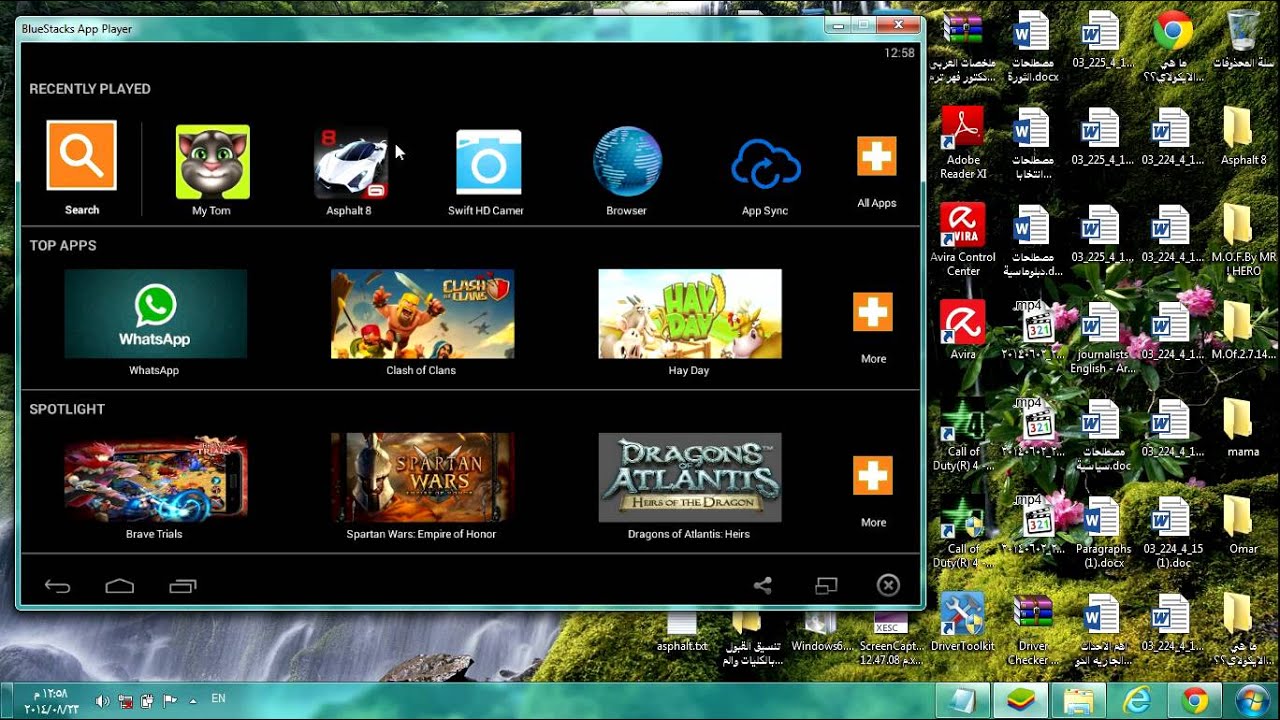Click the volume speaker tray icon

[102, 701]
